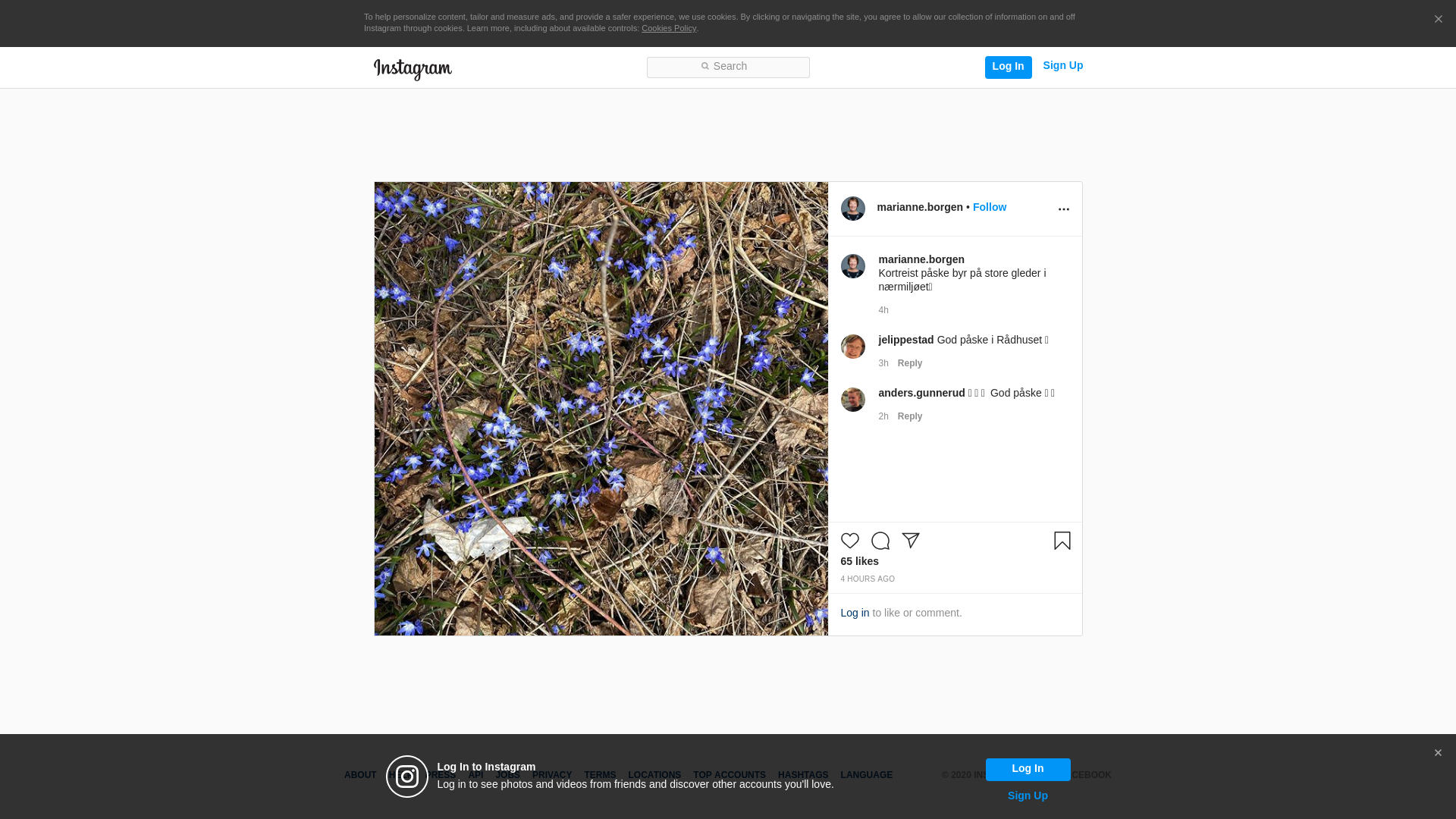This screenshot has height=819, width=1456.
Task: Click marianne.borgen username above caption
Action: click(x=921, y=259)
